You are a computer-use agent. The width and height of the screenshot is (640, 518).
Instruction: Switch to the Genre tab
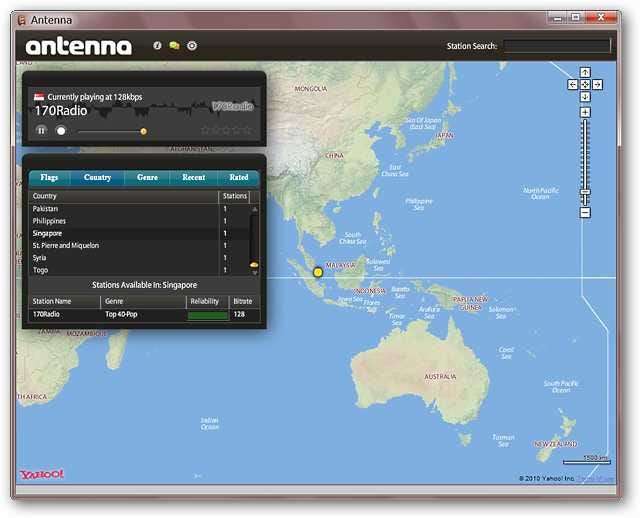click(147, 177)
